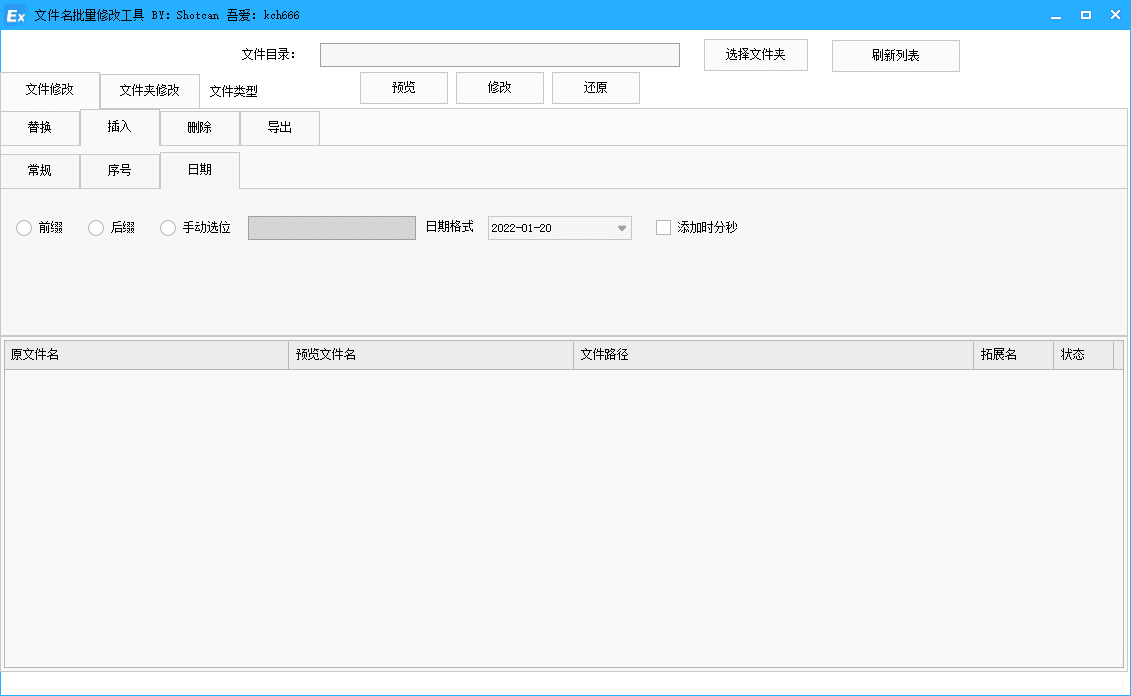Focus the 文件目录 input field
The image size is (1131, 696).
500,55
